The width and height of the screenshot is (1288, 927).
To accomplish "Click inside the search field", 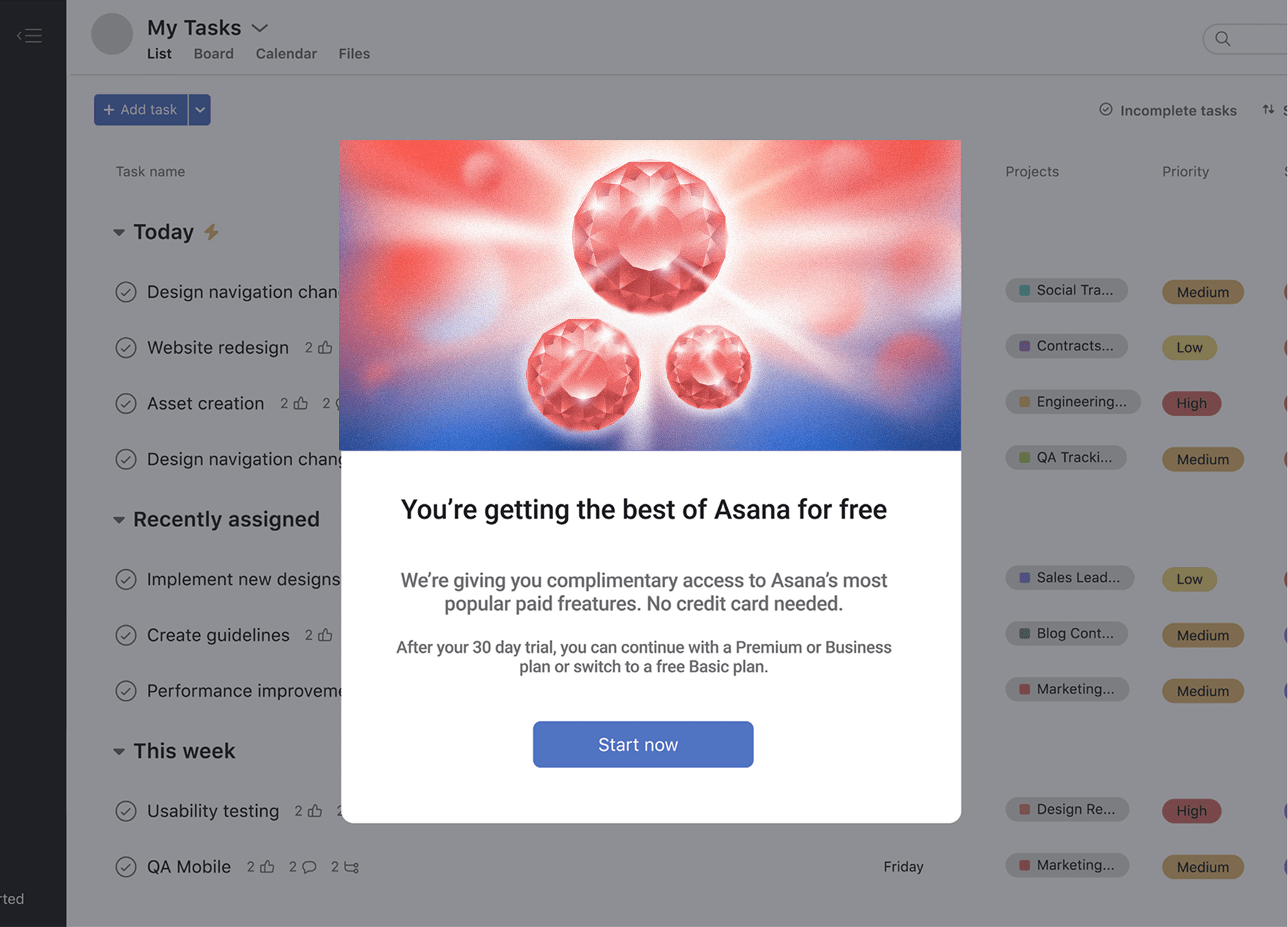I will click(1245, 39).
